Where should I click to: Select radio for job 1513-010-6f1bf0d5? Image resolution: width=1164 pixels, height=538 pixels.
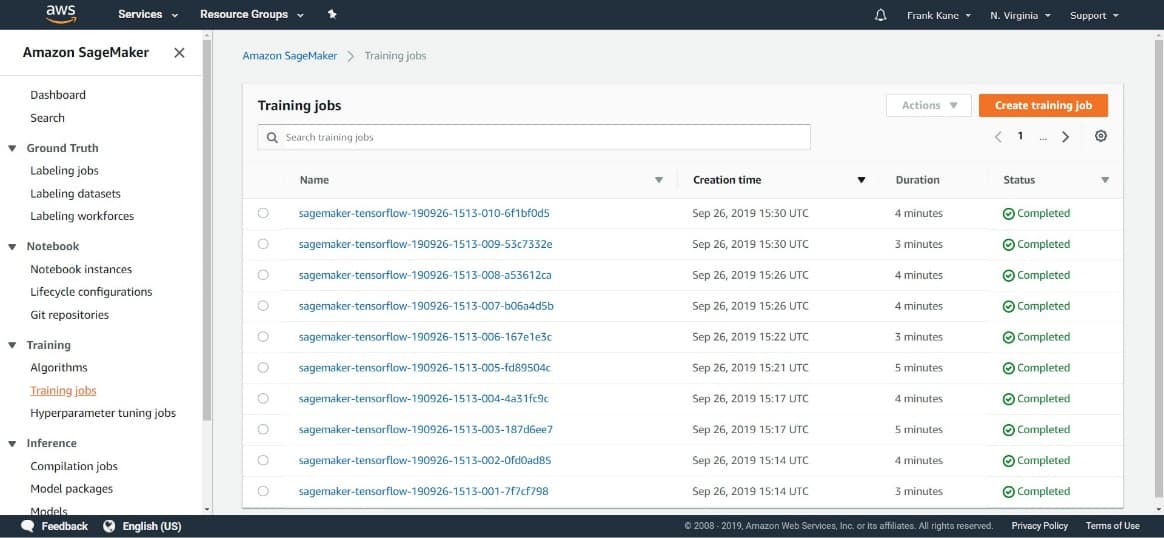tap(263, 213)
